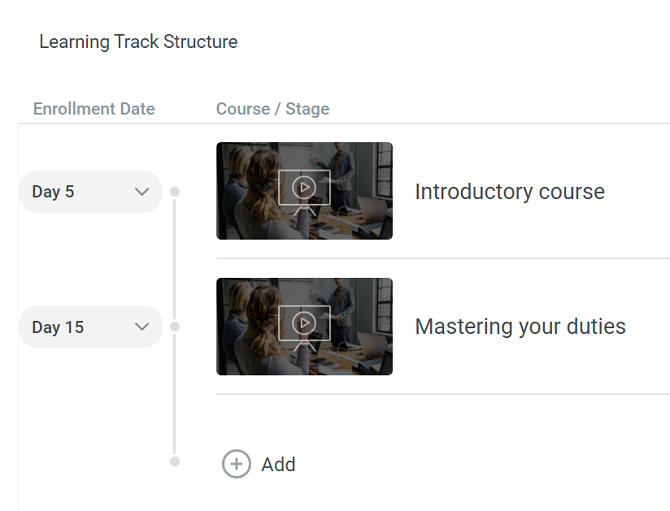Click the Add label text

pos(278,464)
